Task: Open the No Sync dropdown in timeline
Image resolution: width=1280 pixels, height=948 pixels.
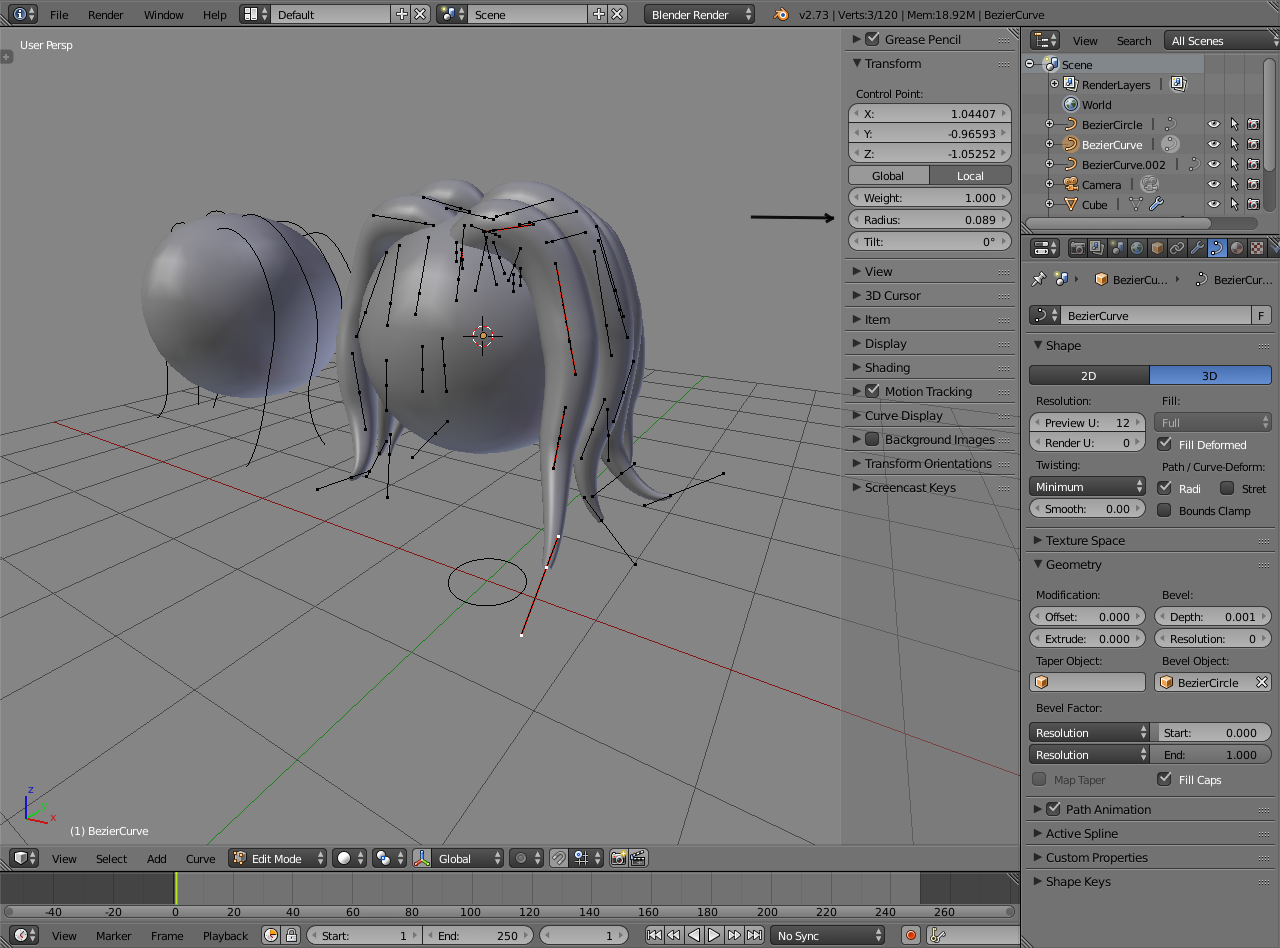Action: pyautogui.click(x=828, y=935)
